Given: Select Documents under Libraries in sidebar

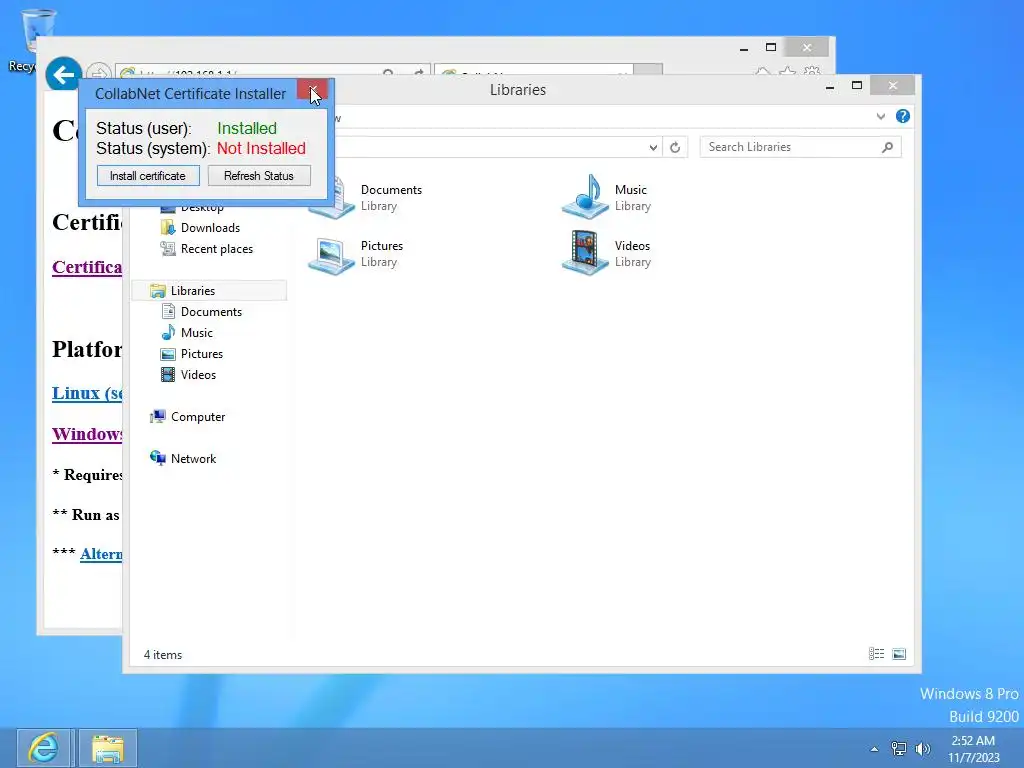Looking at the screenshot, I should 211,312.
